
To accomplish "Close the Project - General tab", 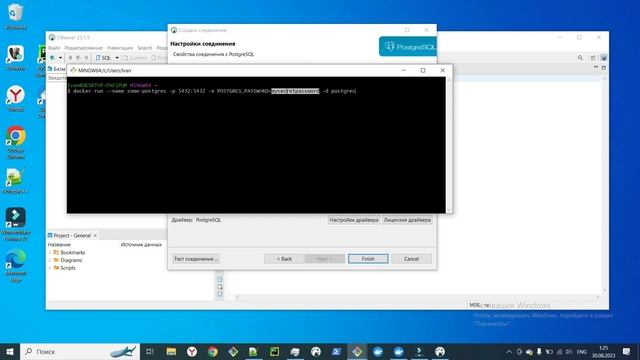I will click(95, 236).
